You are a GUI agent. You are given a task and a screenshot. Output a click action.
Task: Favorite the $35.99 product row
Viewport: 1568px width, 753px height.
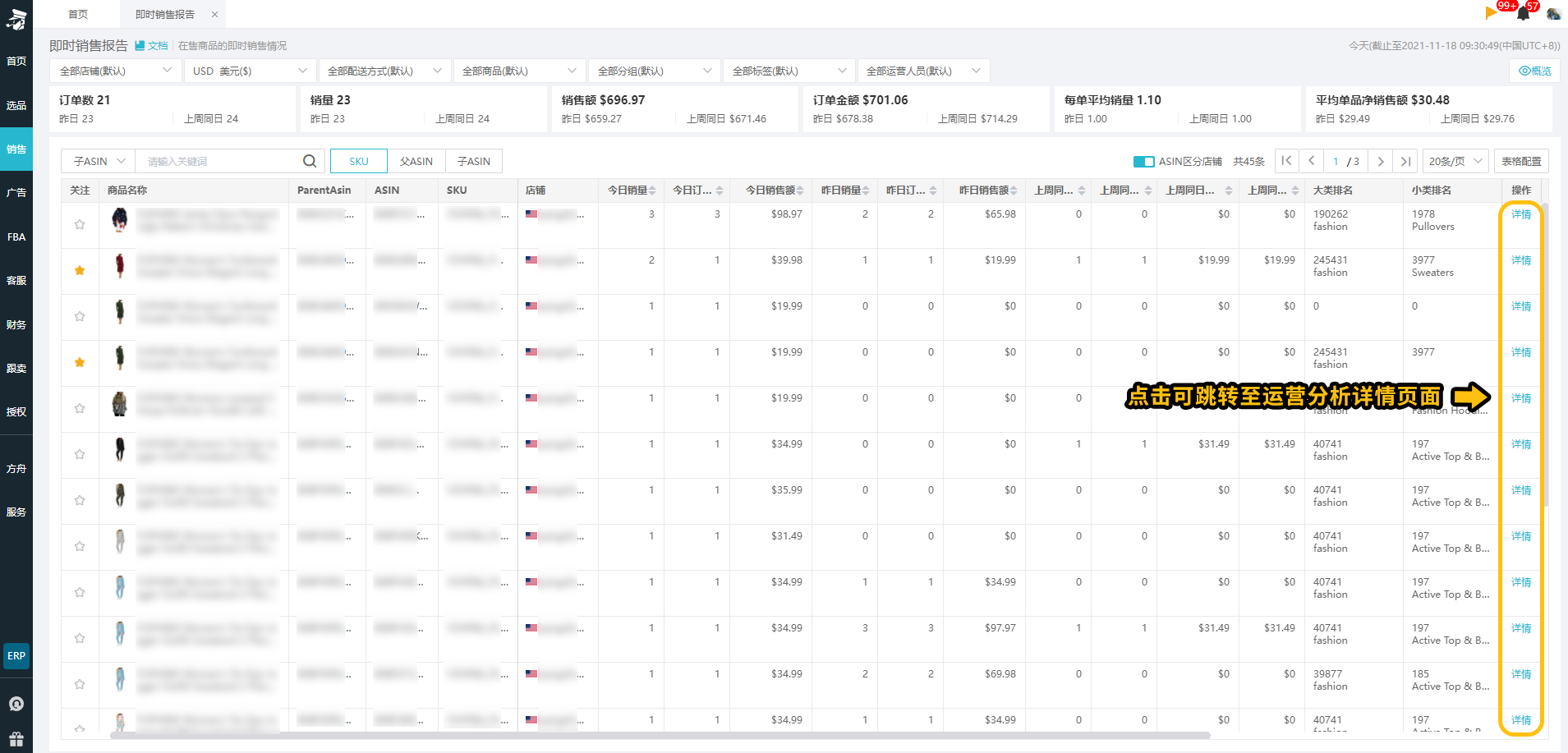pos(80,500)
